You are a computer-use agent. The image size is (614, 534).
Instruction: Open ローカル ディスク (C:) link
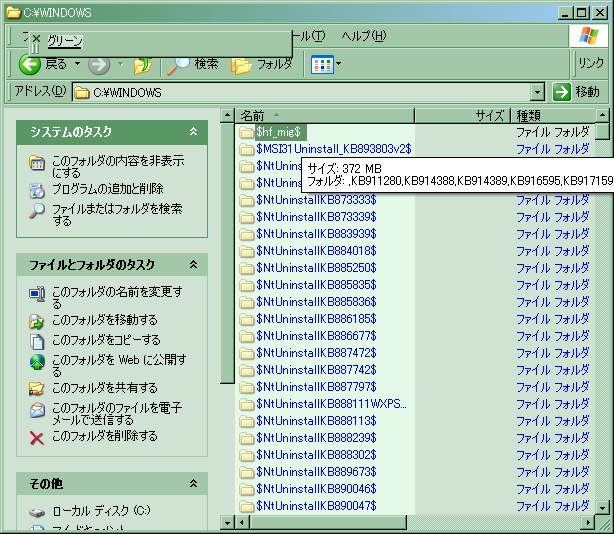click(x=101, y=511)
